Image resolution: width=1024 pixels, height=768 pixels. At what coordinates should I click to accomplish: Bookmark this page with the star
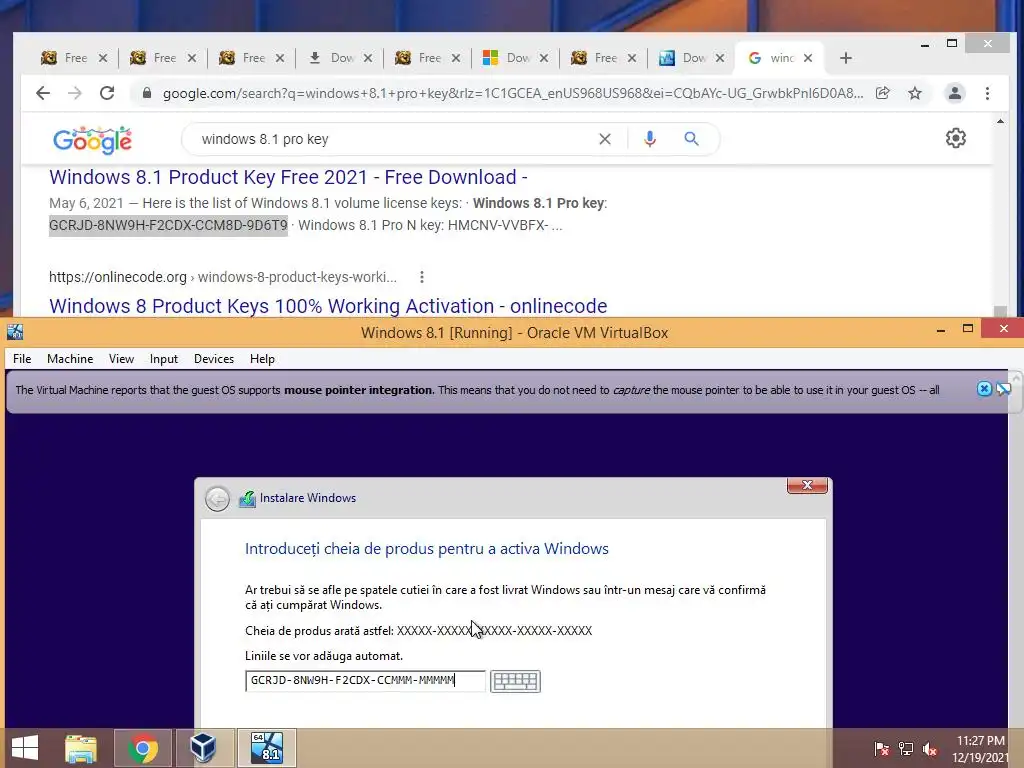tap(915, 93)
